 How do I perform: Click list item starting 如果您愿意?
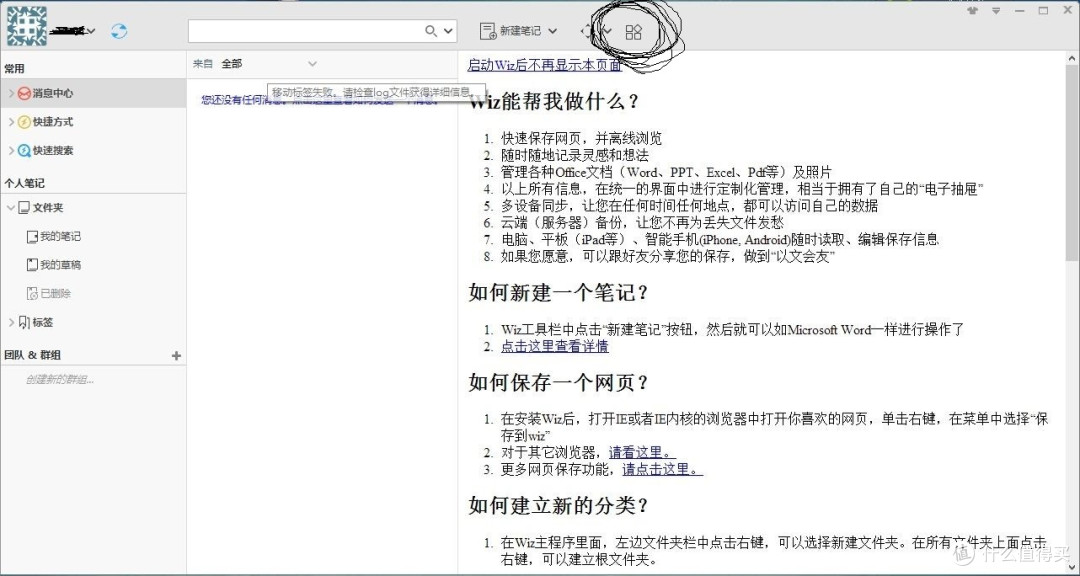click(668, 256)
